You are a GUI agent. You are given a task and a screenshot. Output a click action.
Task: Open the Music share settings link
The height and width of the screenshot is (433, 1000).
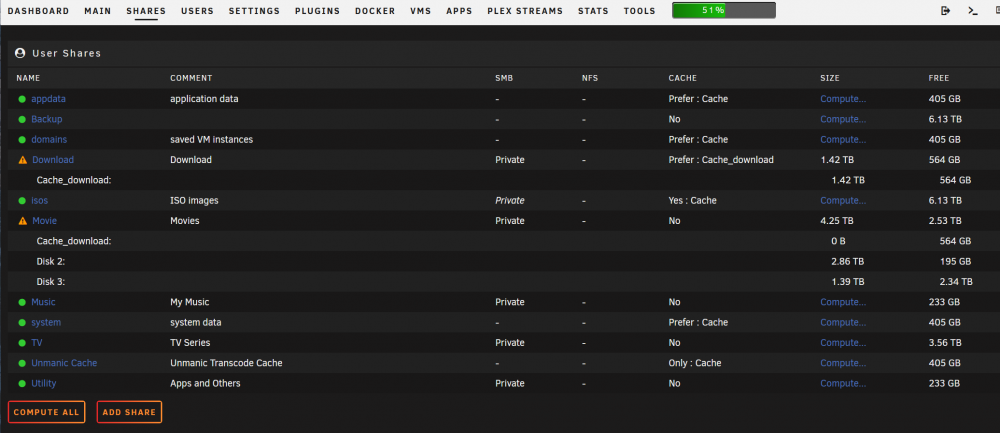[43, 302]
